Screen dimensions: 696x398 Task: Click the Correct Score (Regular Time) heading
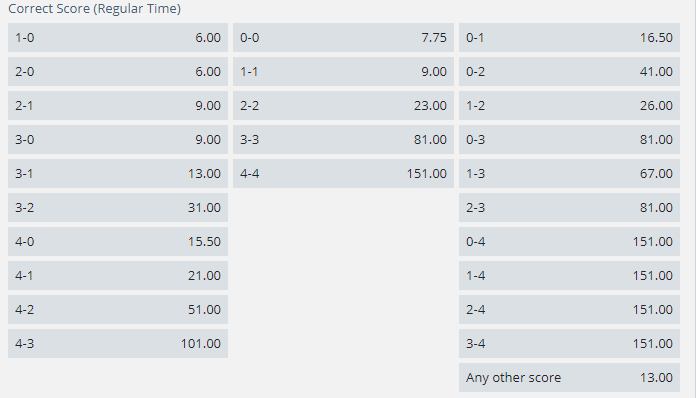(95, 9)
